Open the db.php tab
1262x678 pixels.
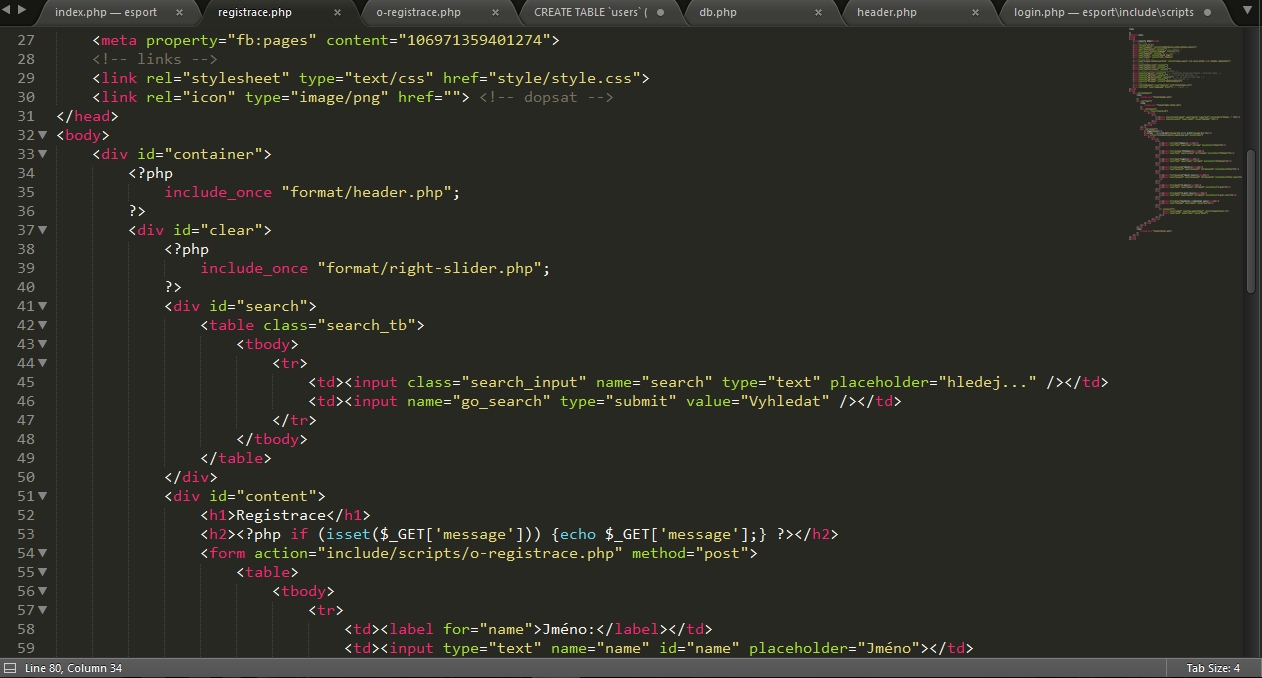(x=718, y=12)
